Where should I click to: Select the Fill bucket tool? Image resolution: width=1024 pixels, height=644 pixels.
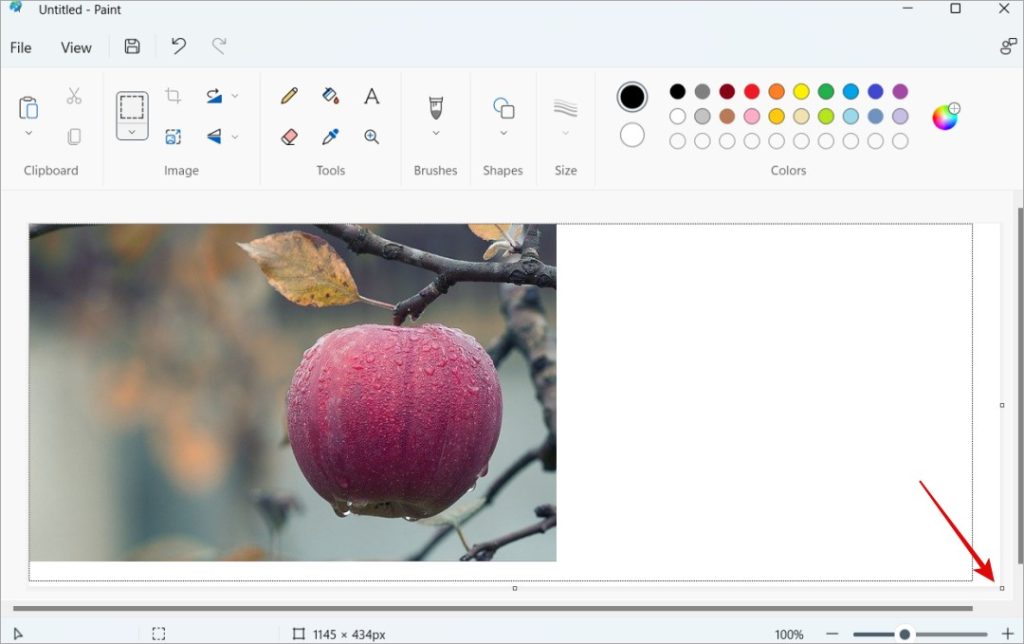tap(331, 96)
